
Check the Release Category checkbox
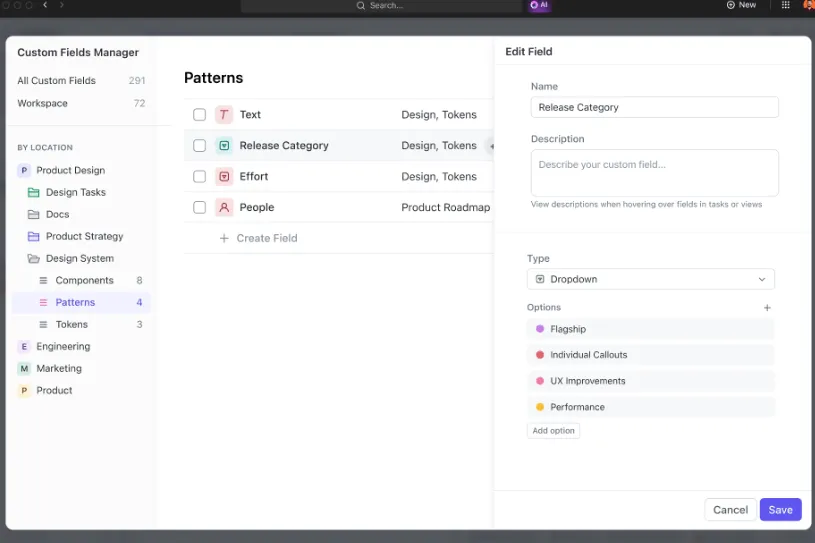coord(200,145)
